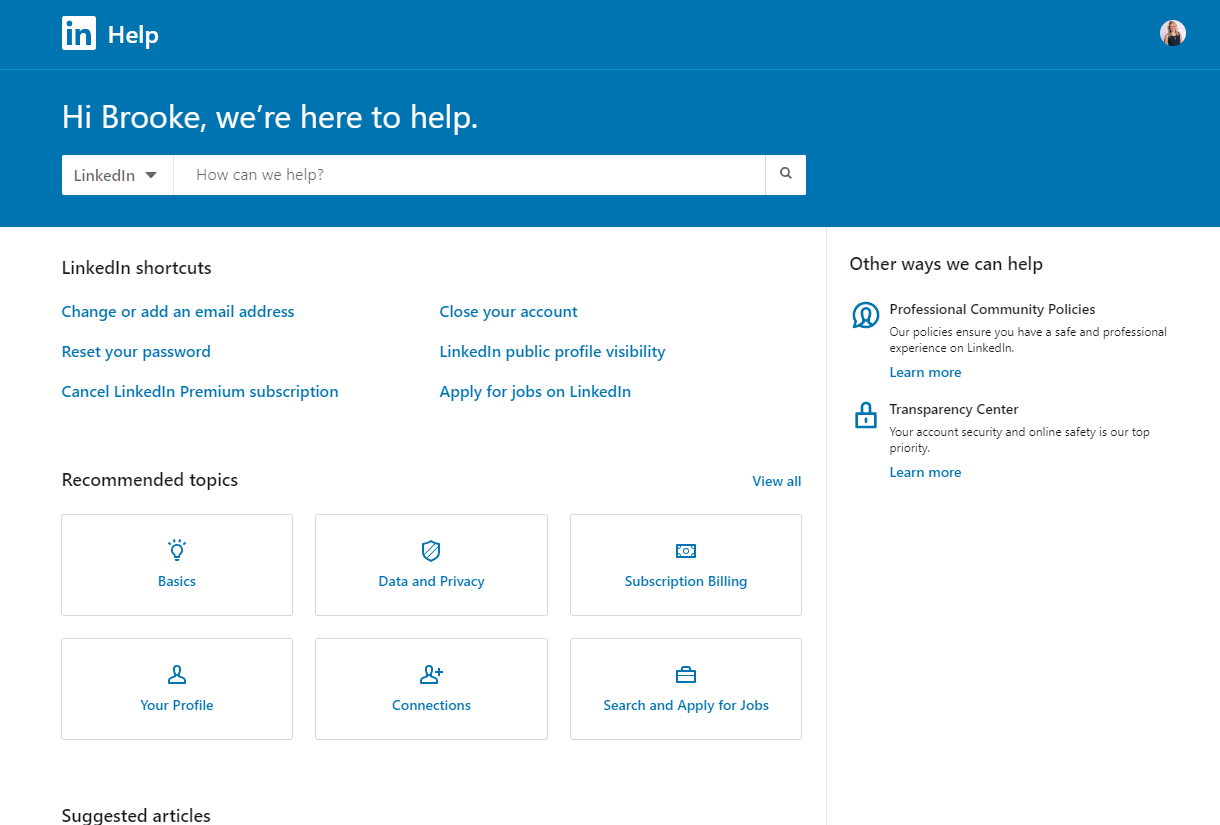1220x825 pixels.
Task: Open Reset your password shortcut
Action: [136, 351]
